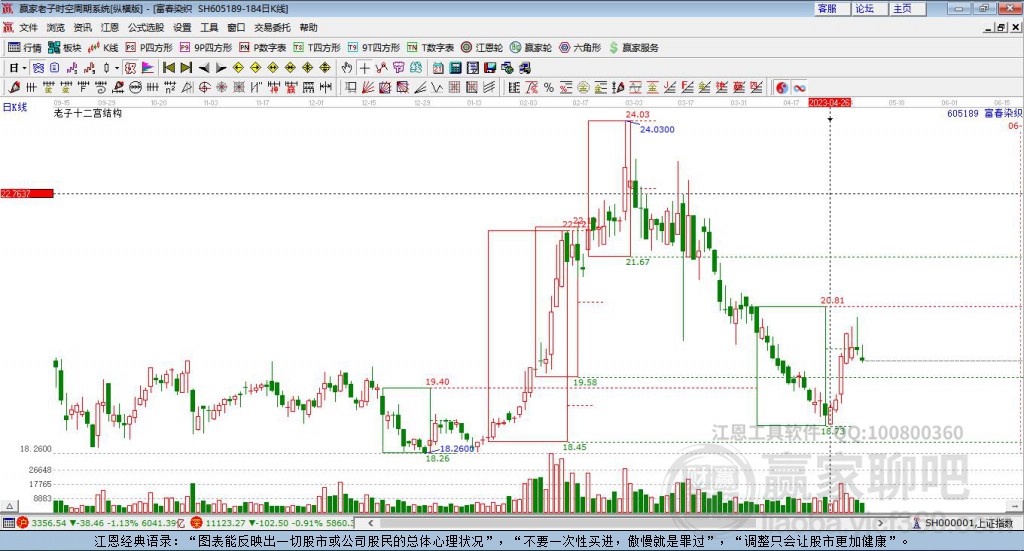Open the 交易委托 menu

pos(272,27)
